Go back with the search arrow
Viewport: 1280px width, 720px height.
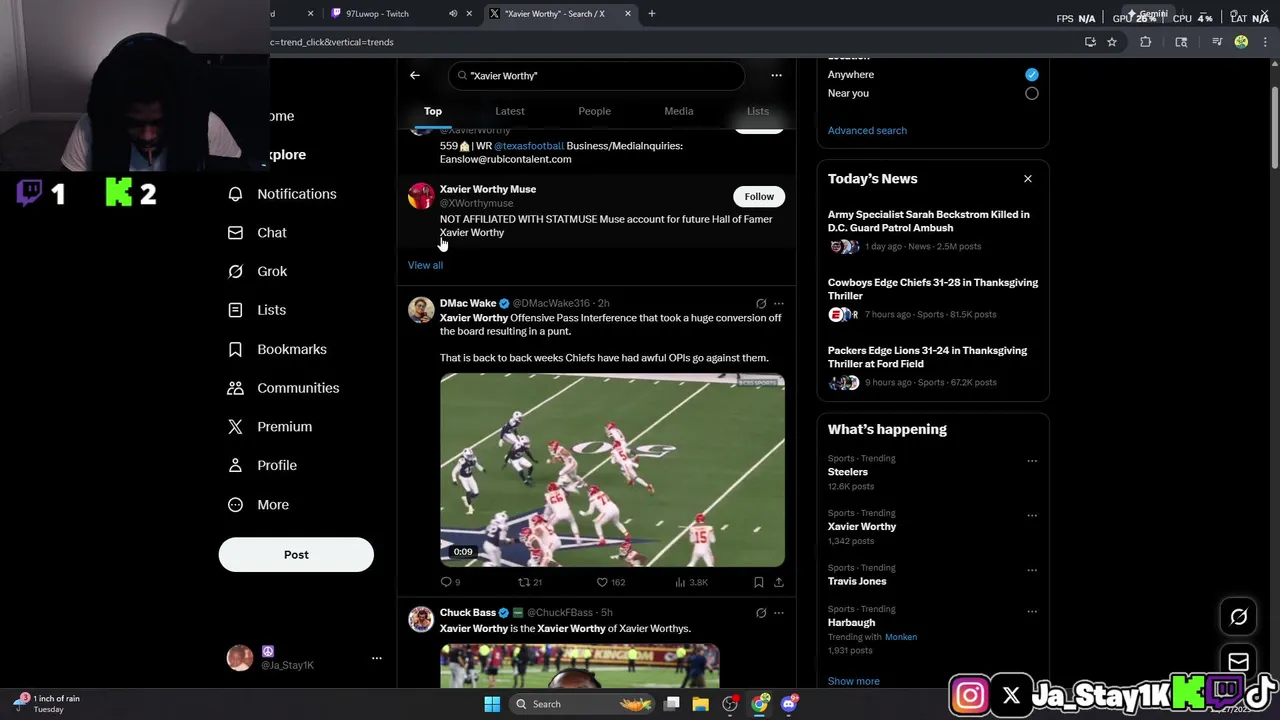click(x=415, y=75)
